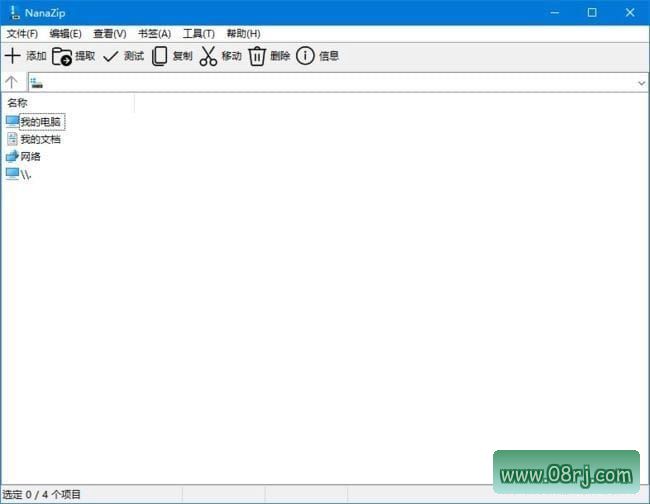Open the 书签(A) bookmarks menu

click(154, 34)
